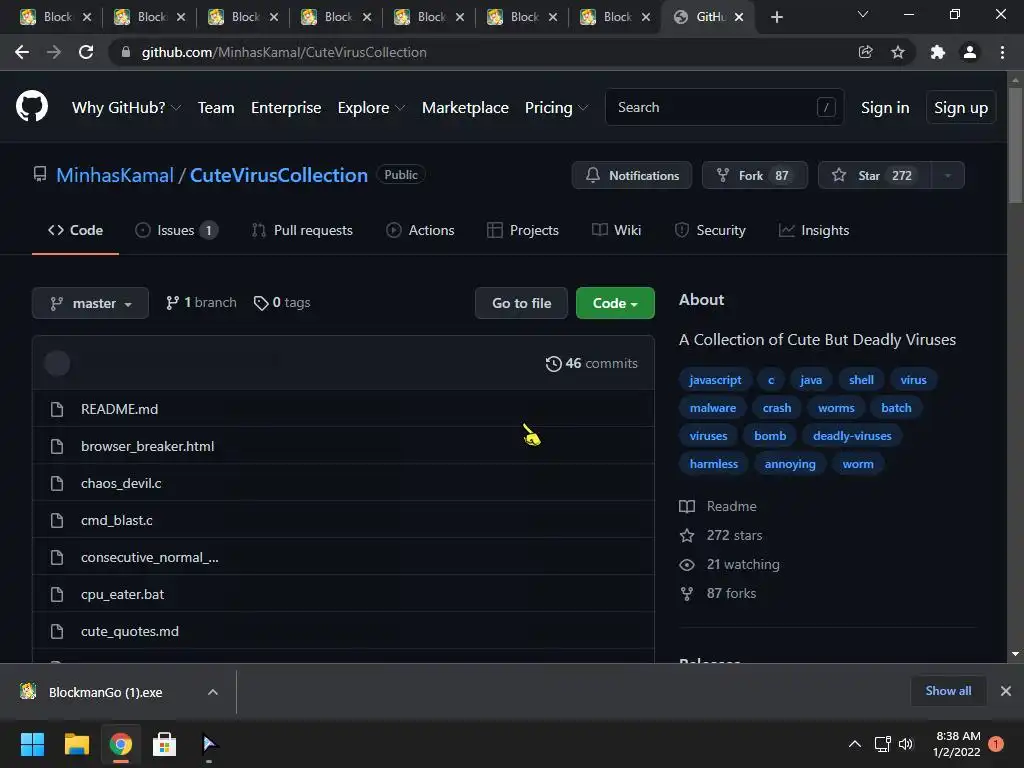Image resolution: width=1024 pixels, height=768 pixels.
Task: Open Insights tab
Action: coord(814,231)
